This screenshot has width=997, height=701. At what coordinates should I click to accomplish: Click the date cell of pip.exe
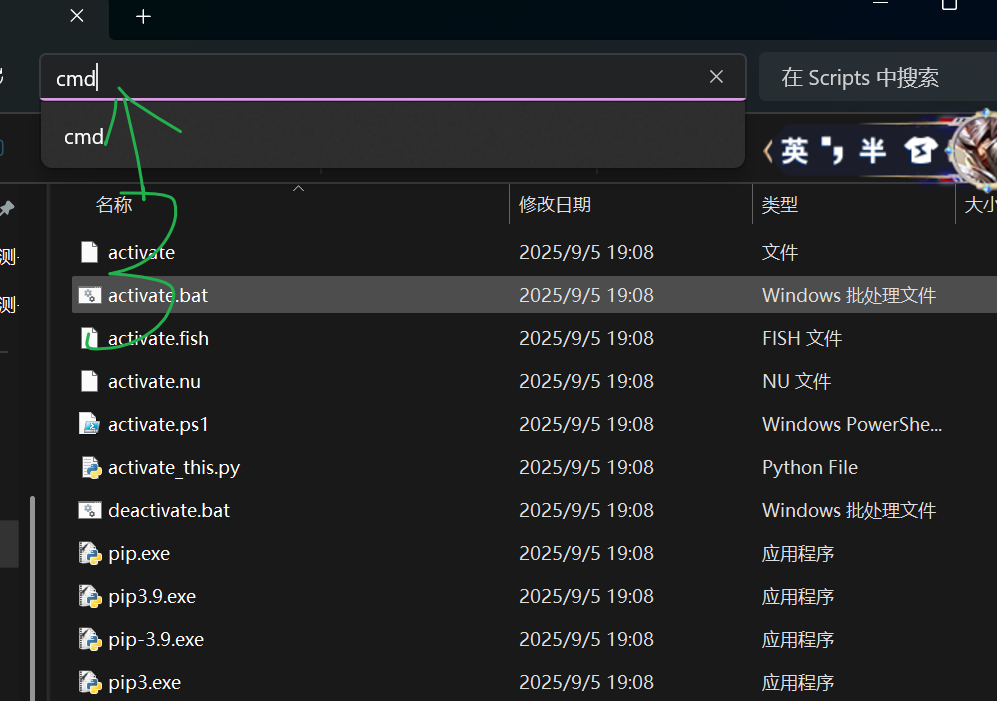tap(586, 553)
